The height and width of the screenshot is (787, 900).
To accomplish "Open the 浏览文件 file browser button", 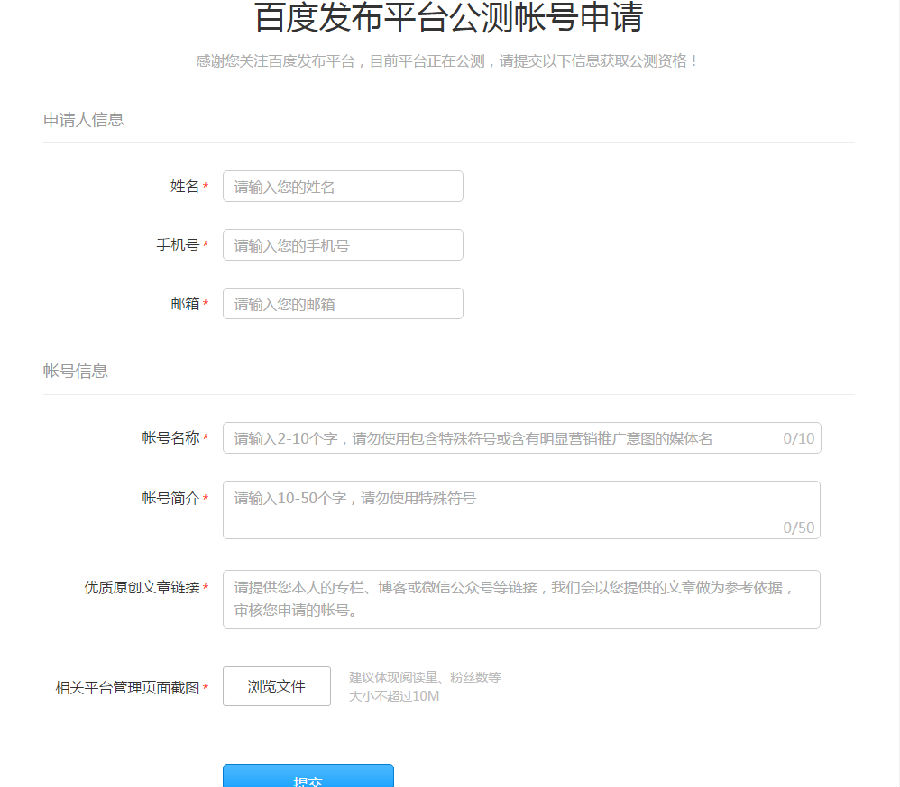I will click(277, 686).
